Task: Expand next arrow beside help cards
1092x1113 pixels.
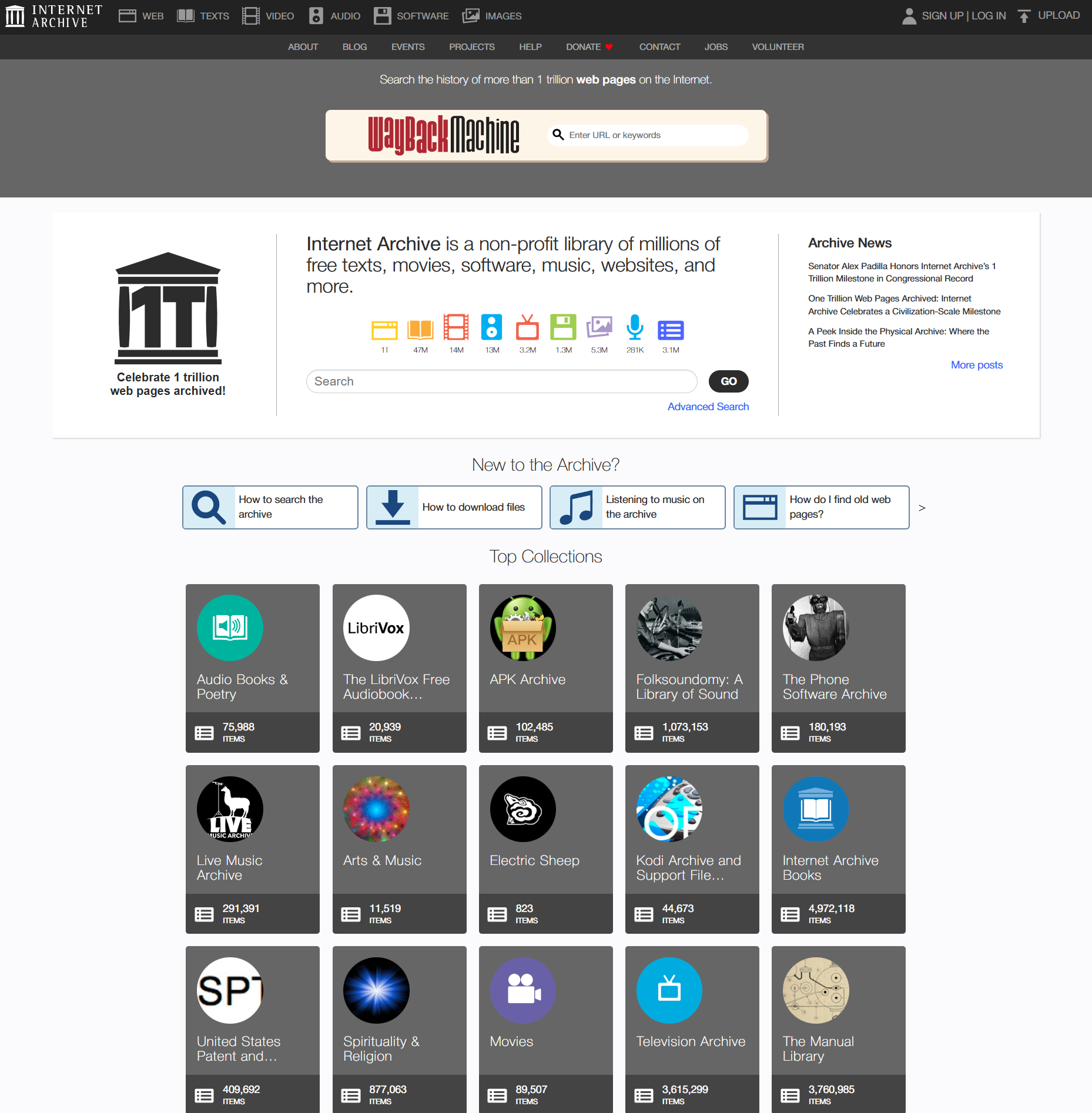Action: [922, 508]
